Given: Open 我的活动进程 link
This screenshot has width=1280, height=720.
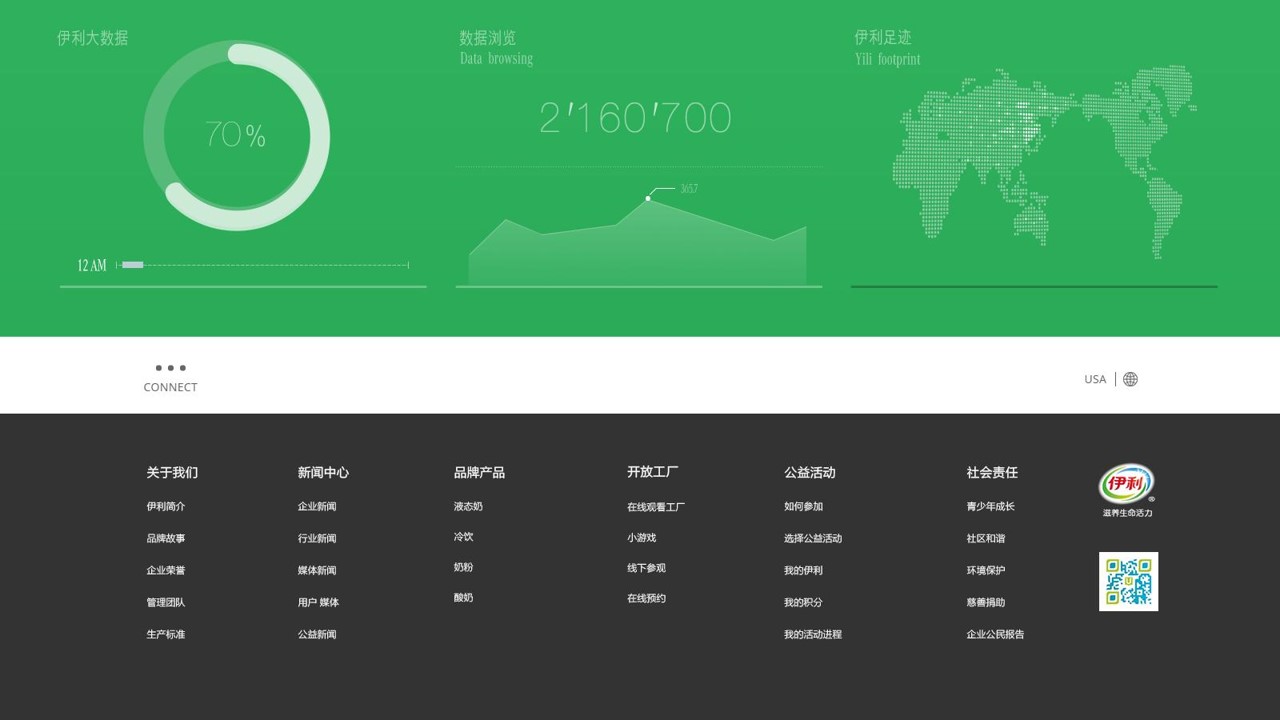Looking at the screenshot, I should click(813, 634).
